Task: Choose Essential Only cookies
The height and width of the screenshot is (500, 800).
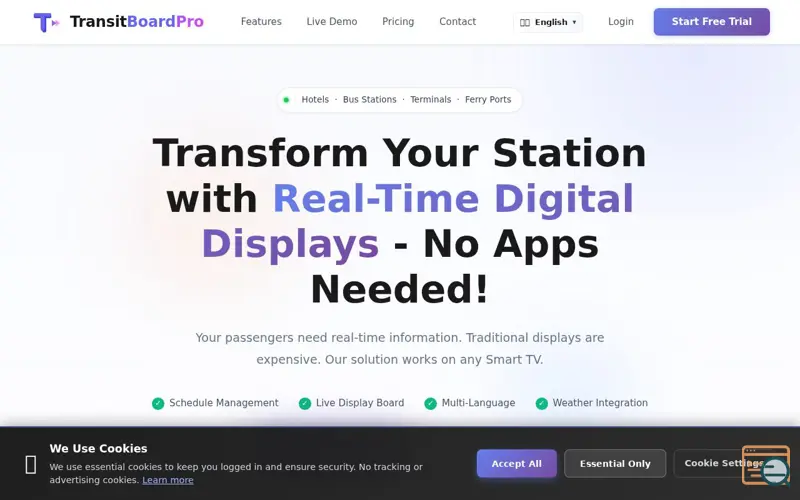Action: pos(615,464)
